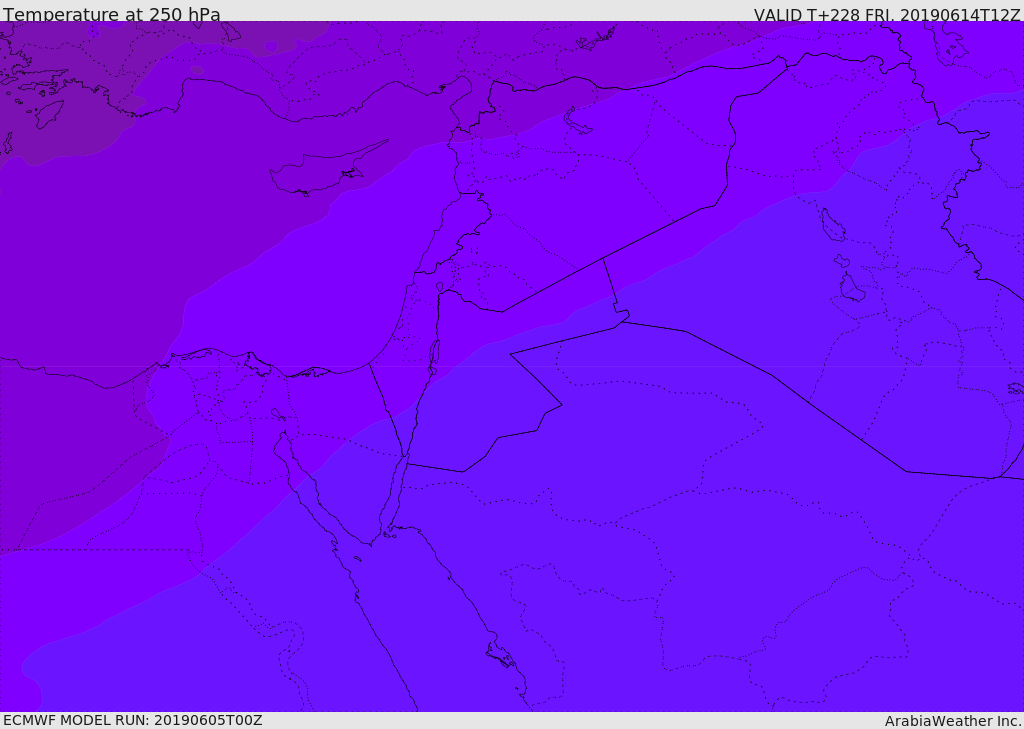Click the "ArabiaWeather Inc" credit text
The image size is (1024, 729).
coord(952,721)
